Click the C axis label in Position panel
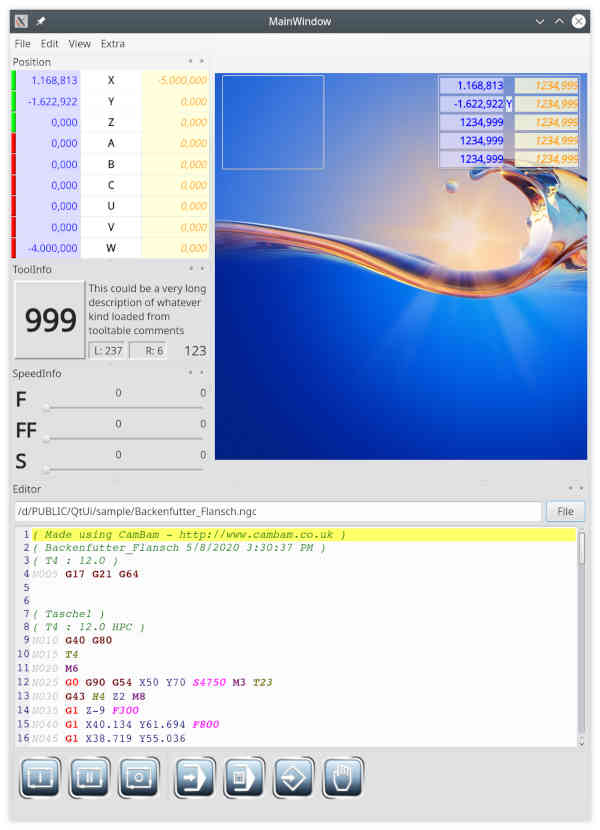This screenshot has height=830, width=600. pos(111,185)
